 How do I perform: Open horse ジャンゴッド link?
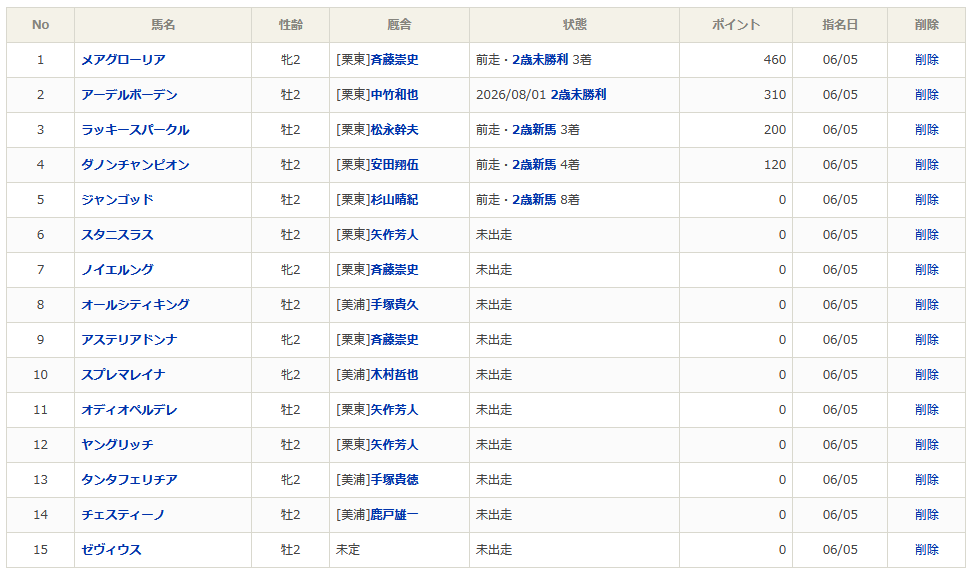(117, 199)
